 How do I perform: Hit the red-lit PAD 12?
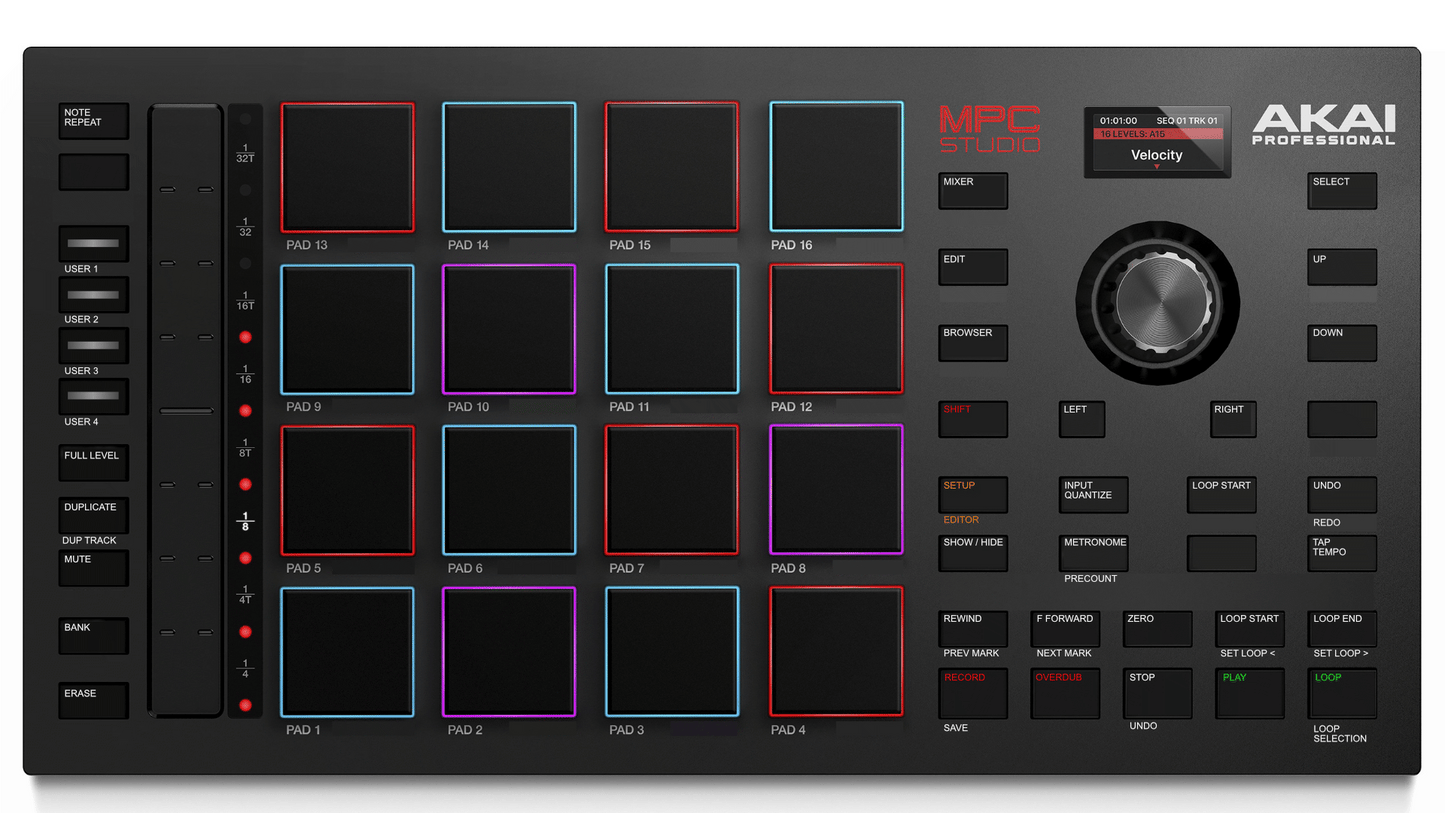click(x=836, y=329)
